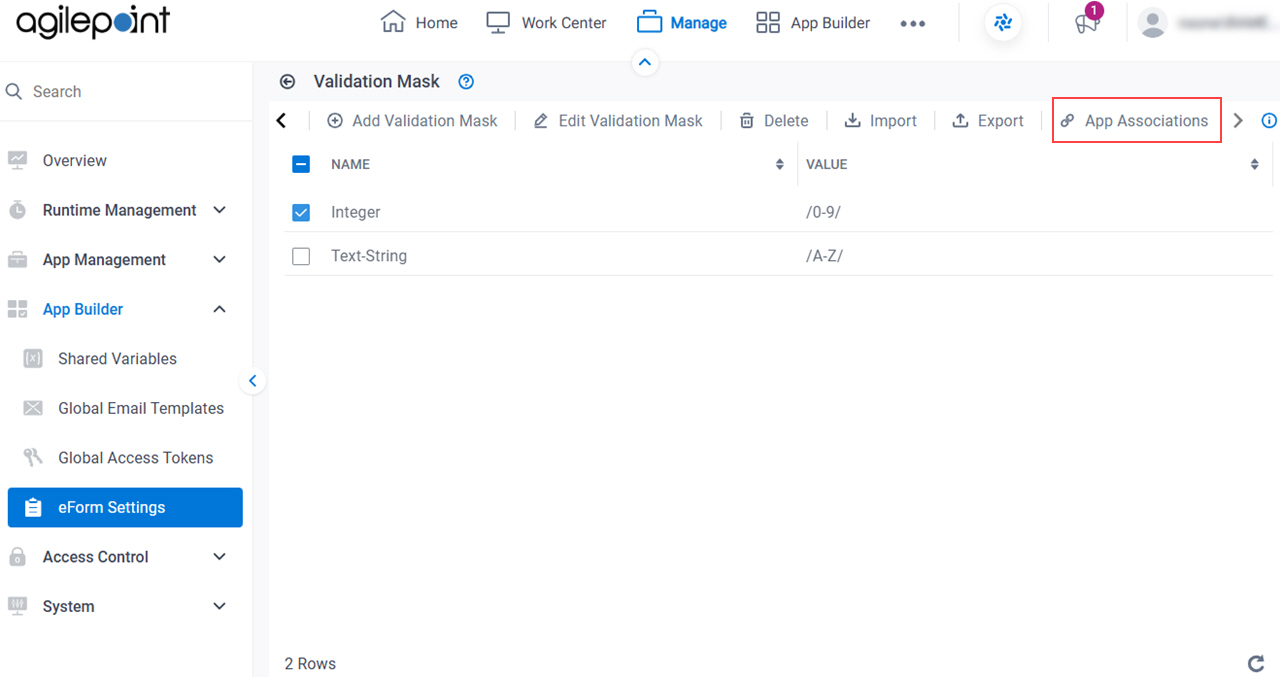Click the Integer name cell

[356, 212]
